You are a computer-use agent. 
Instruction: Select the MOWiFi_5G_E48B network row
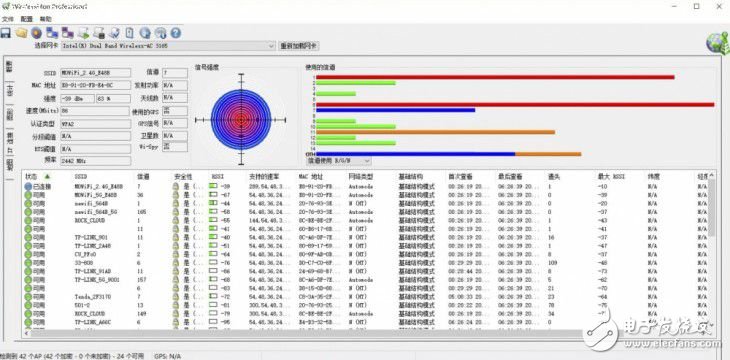[x=365, y=195]
